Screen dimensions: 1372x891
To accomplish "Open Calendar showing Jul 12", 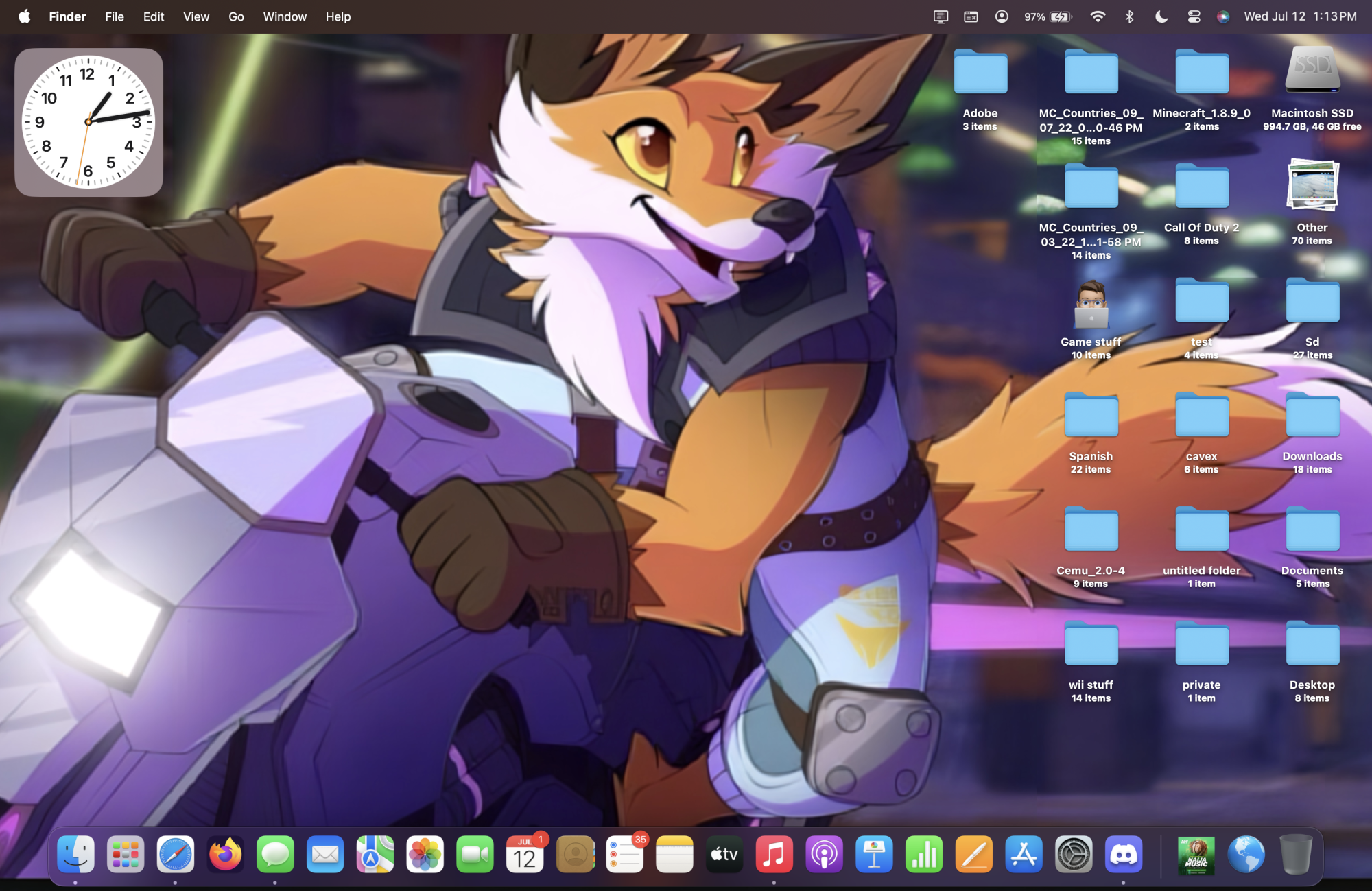I will tap(525, 854).
